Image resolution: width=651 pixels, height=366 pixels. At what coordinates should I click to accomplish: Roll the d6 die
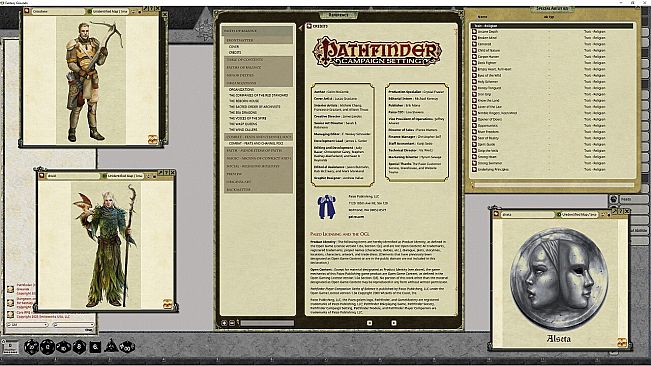click(95, 346)
